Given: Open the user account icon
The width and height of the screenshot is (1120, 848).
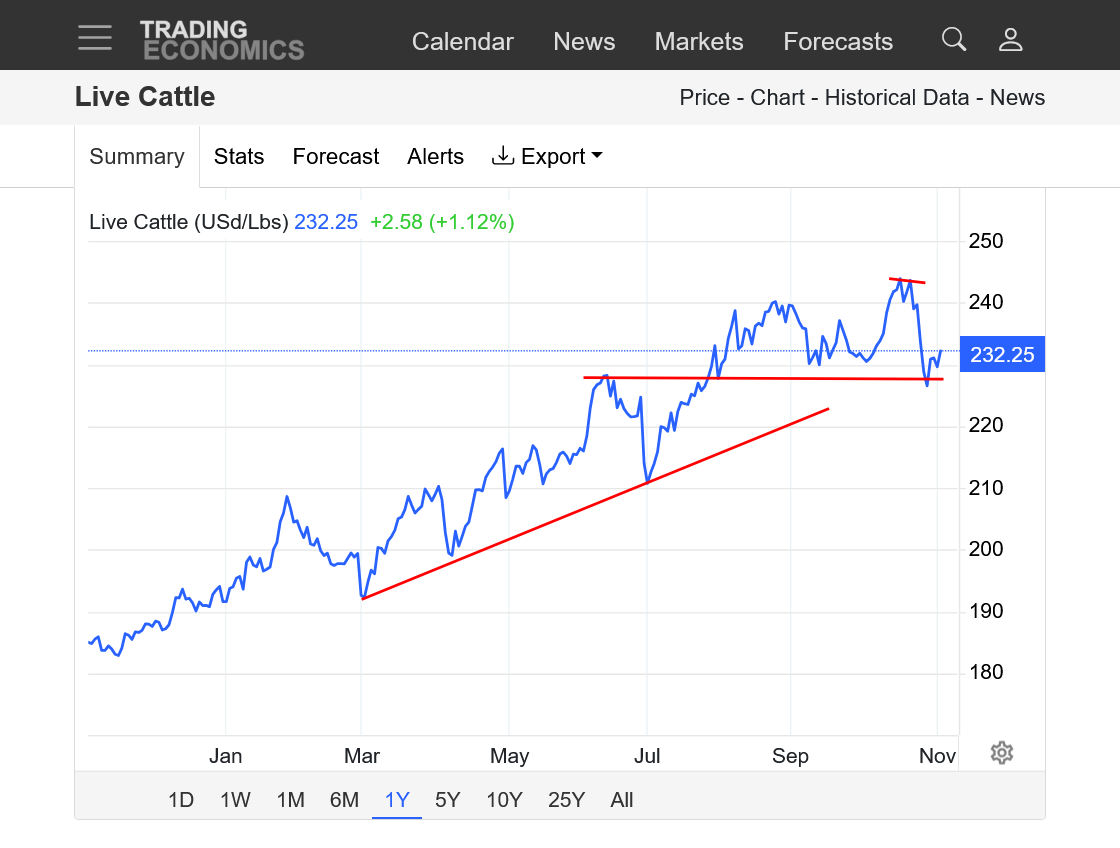Looking at the screenshot, I should click(1011, 40).
